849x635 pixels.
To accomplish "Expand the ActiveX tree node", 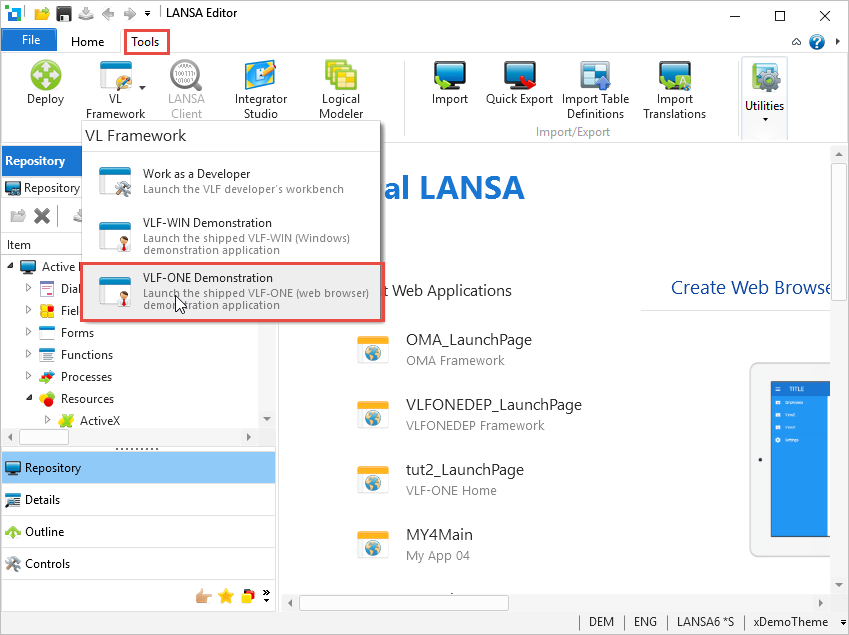I will point(47,420).
